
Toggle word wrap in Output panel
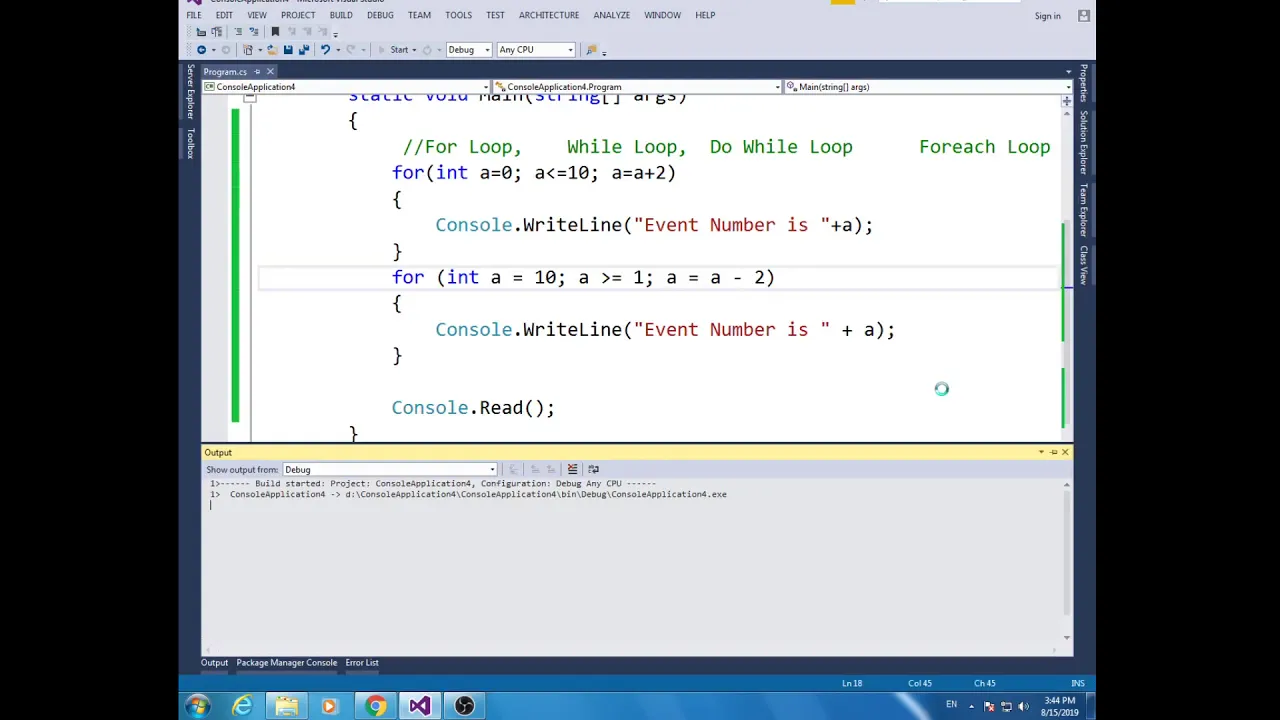(x=593, y=469)
